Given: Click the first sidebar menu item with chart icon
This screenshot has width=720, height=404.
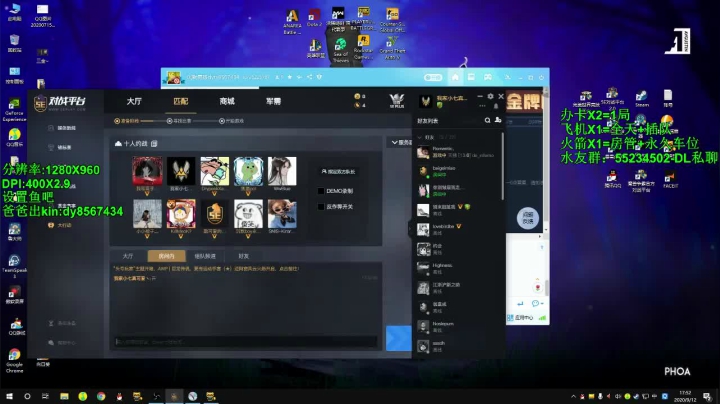Looking at the screenshot, I should tap(62, 128).
